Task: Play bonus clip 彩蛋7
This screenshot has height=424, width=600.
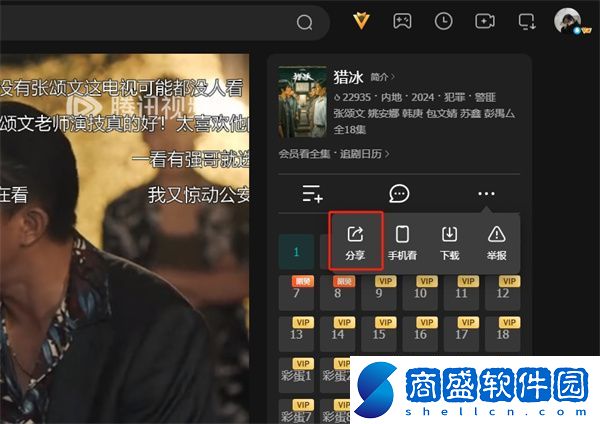Action: click(x=297, y=412)
